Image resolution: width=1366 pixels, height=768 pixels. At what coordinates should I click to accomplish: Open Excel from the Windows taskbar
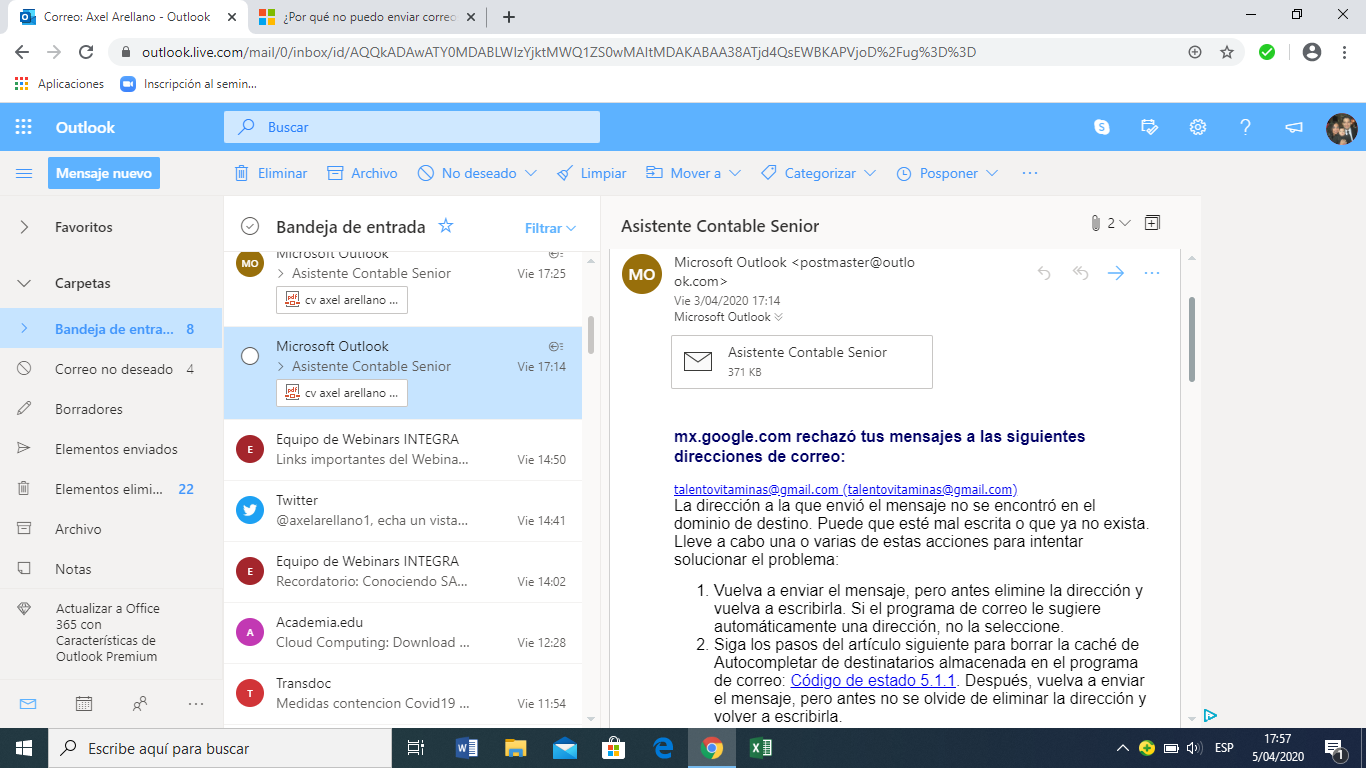pos(761,748)
